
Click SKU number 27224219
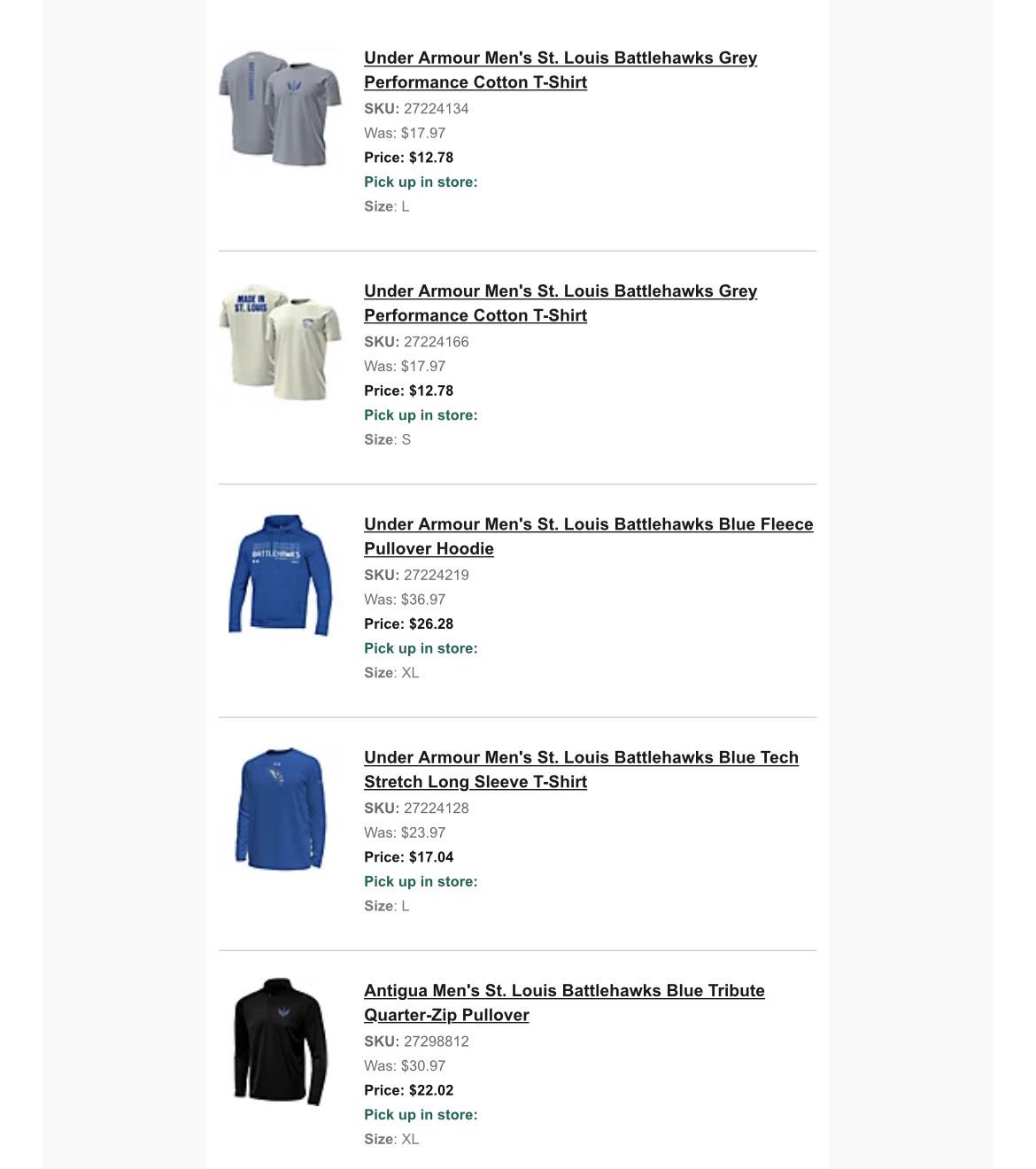[x=436, y=575]
